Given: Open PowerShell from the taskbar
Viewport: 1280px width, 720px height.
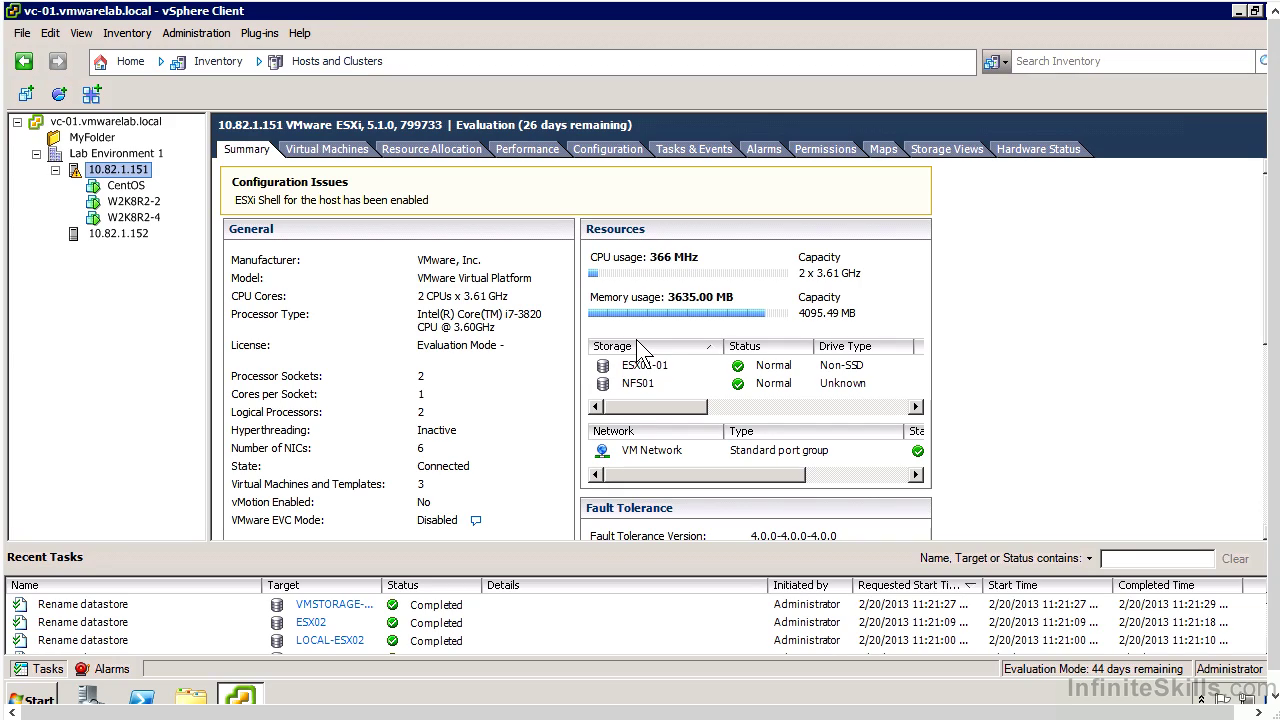Looking at the screenshot, I should click(142, 698).
